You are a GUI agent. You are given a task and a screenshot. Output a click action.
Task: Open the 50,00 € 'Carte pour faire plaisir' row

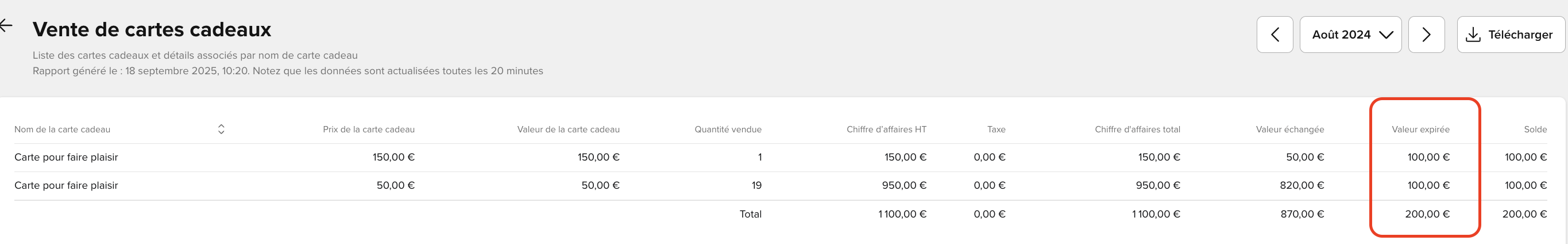click(781, 185)
